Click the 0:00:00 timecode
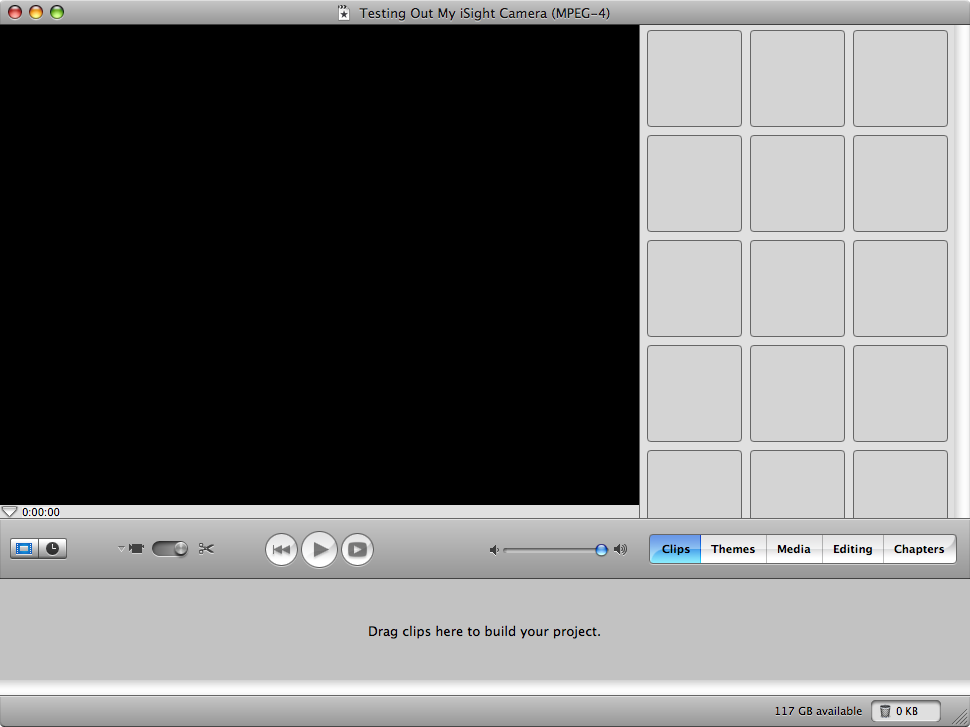Image resolution: width=970 pixels, height=727 pixels. (41, 512)
